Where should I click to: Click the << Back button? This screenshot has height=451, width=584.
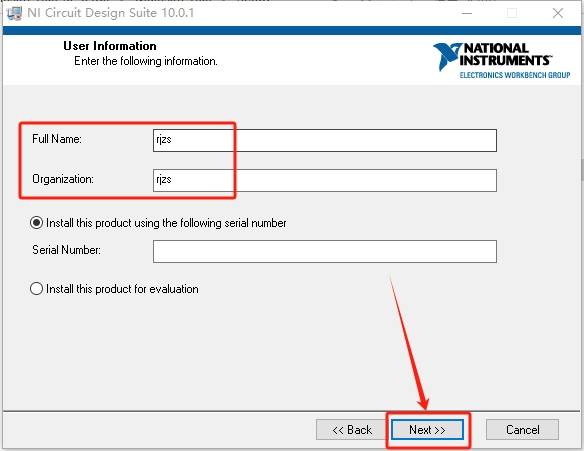352,430
